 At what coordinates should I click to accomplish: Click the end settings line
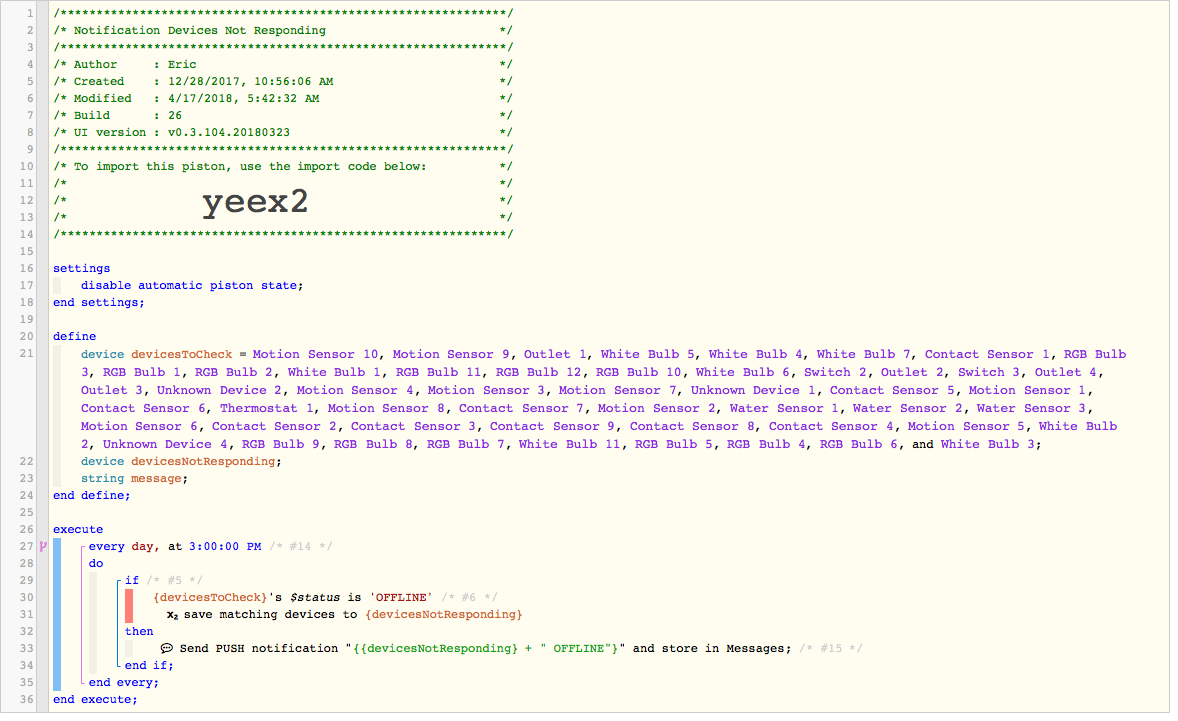(x=98, y=303)
